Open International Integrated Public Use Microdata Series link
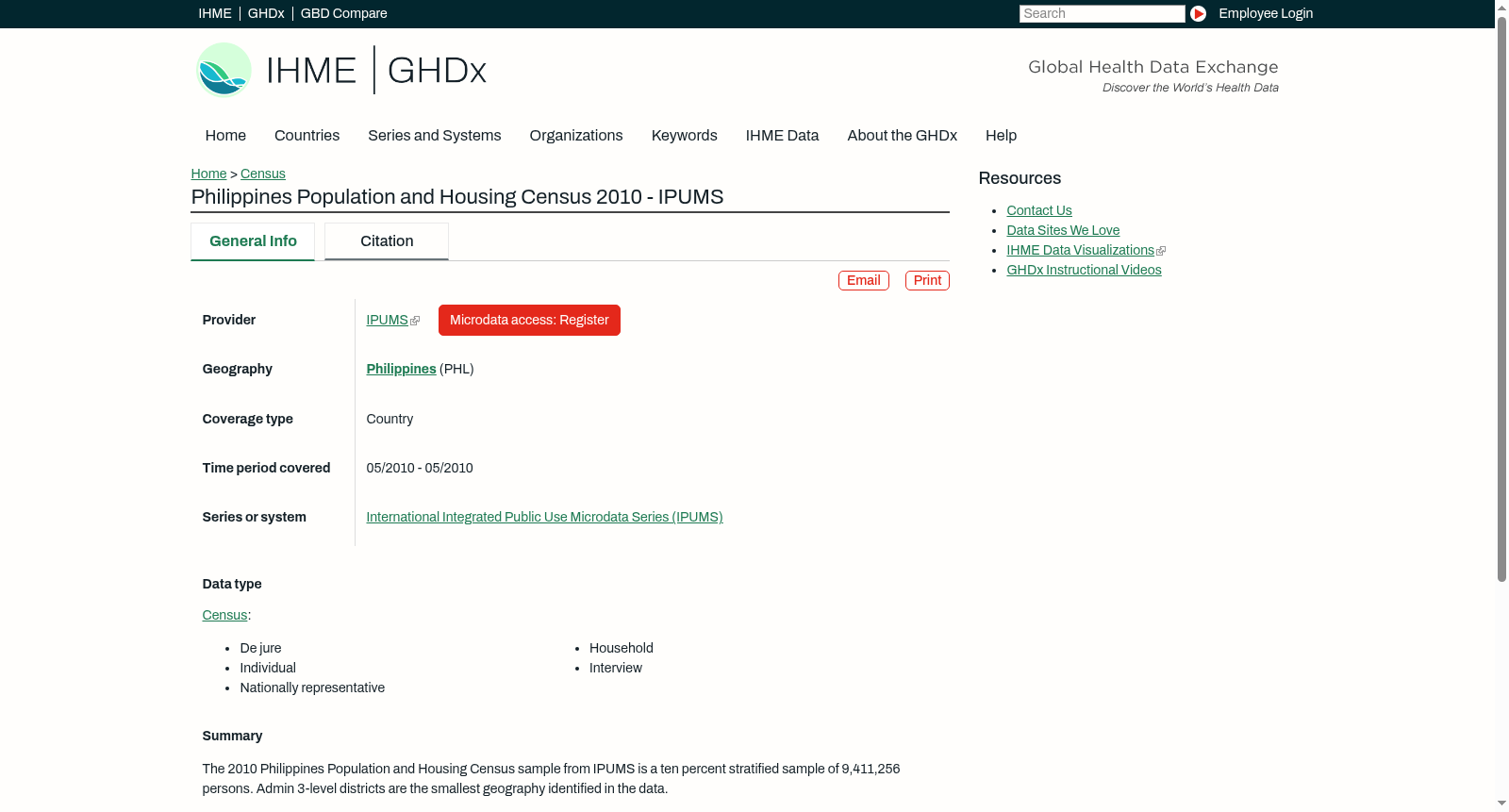This screenshot has width=1509, height=812. pyautogui.click(x=544, y=518)
